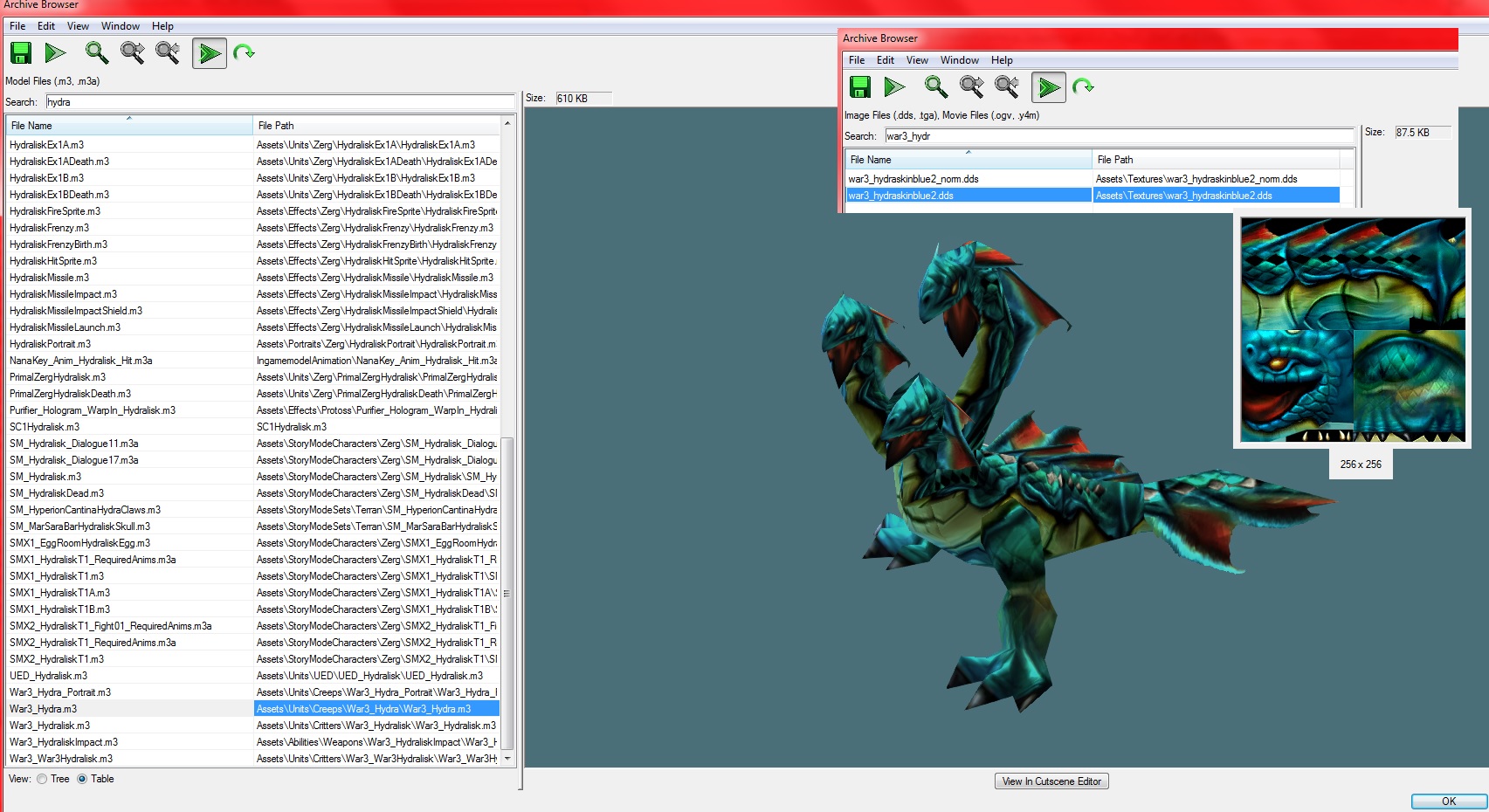
Task: Click the green floppy-disk save icon in the Image Files window
Action: coord(860,86)
